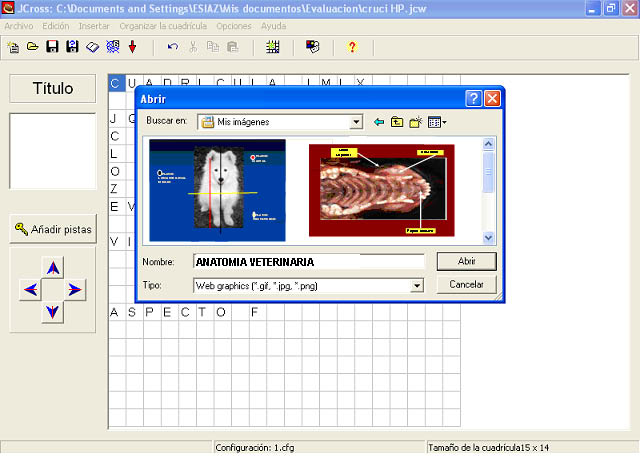Open the output configuration palette icon

[x=313, y=47]
